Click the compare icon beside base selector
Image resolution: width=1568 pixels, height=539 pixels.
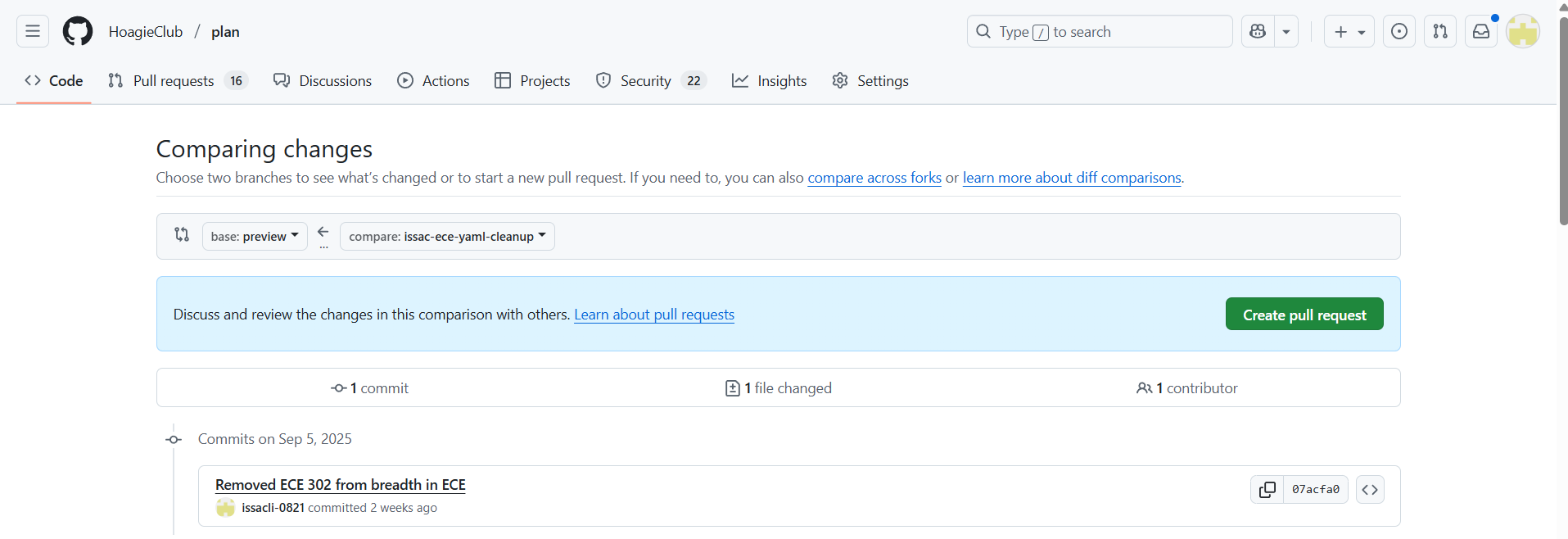coord(182,234)
